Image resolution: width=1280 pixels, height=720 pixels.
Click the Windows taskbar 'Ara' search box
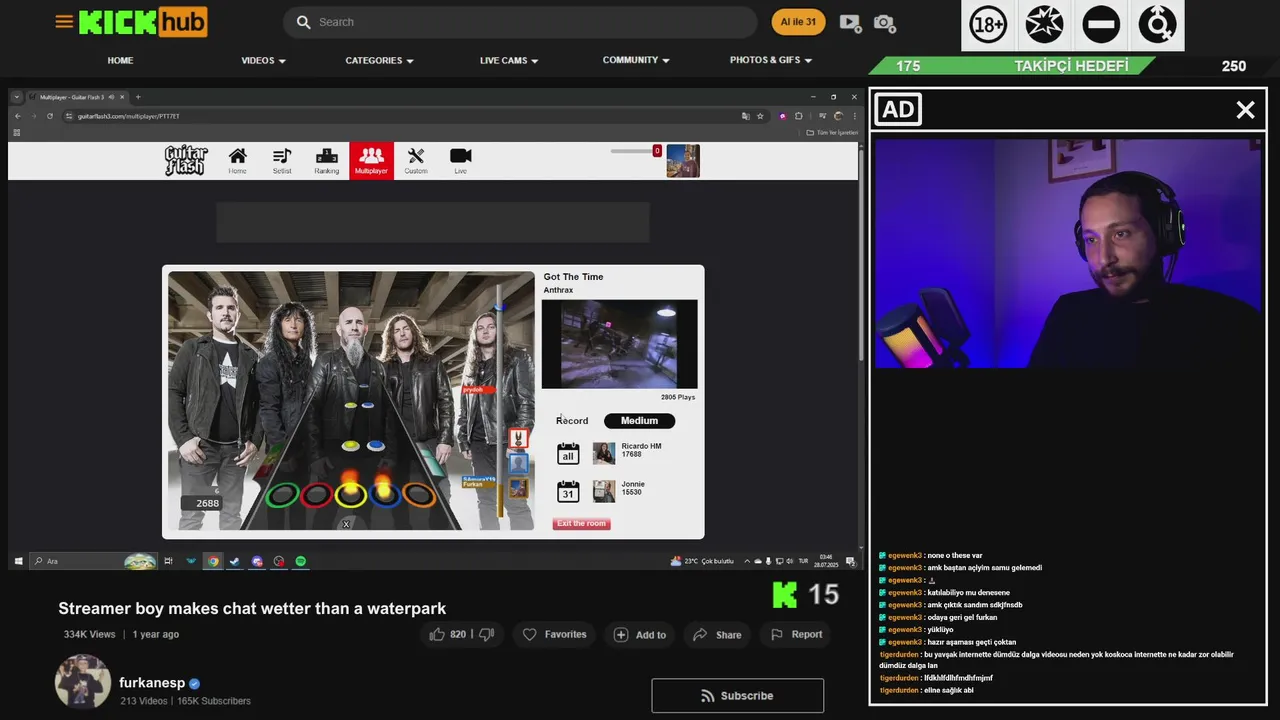93,561
